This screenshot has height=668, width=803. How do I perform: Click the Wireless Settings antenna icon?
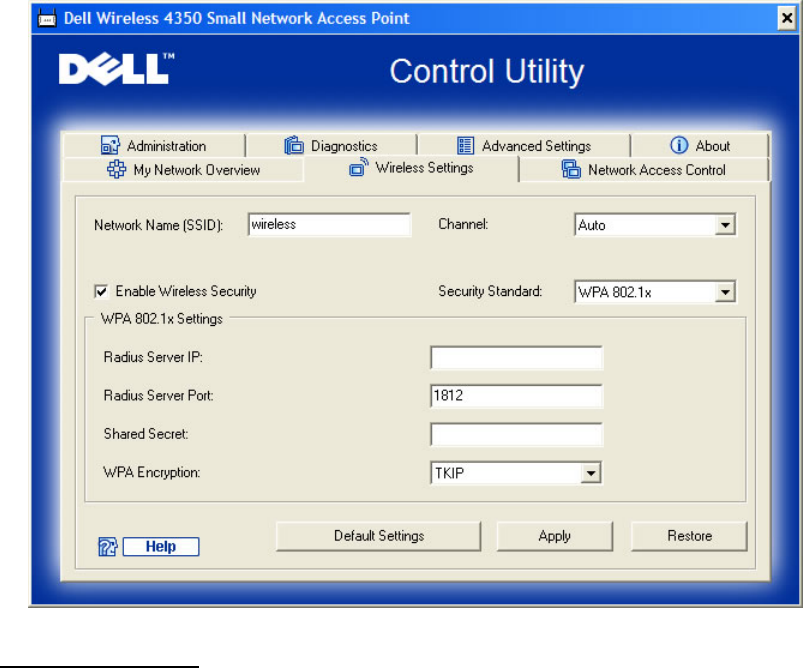pos(358,167)
